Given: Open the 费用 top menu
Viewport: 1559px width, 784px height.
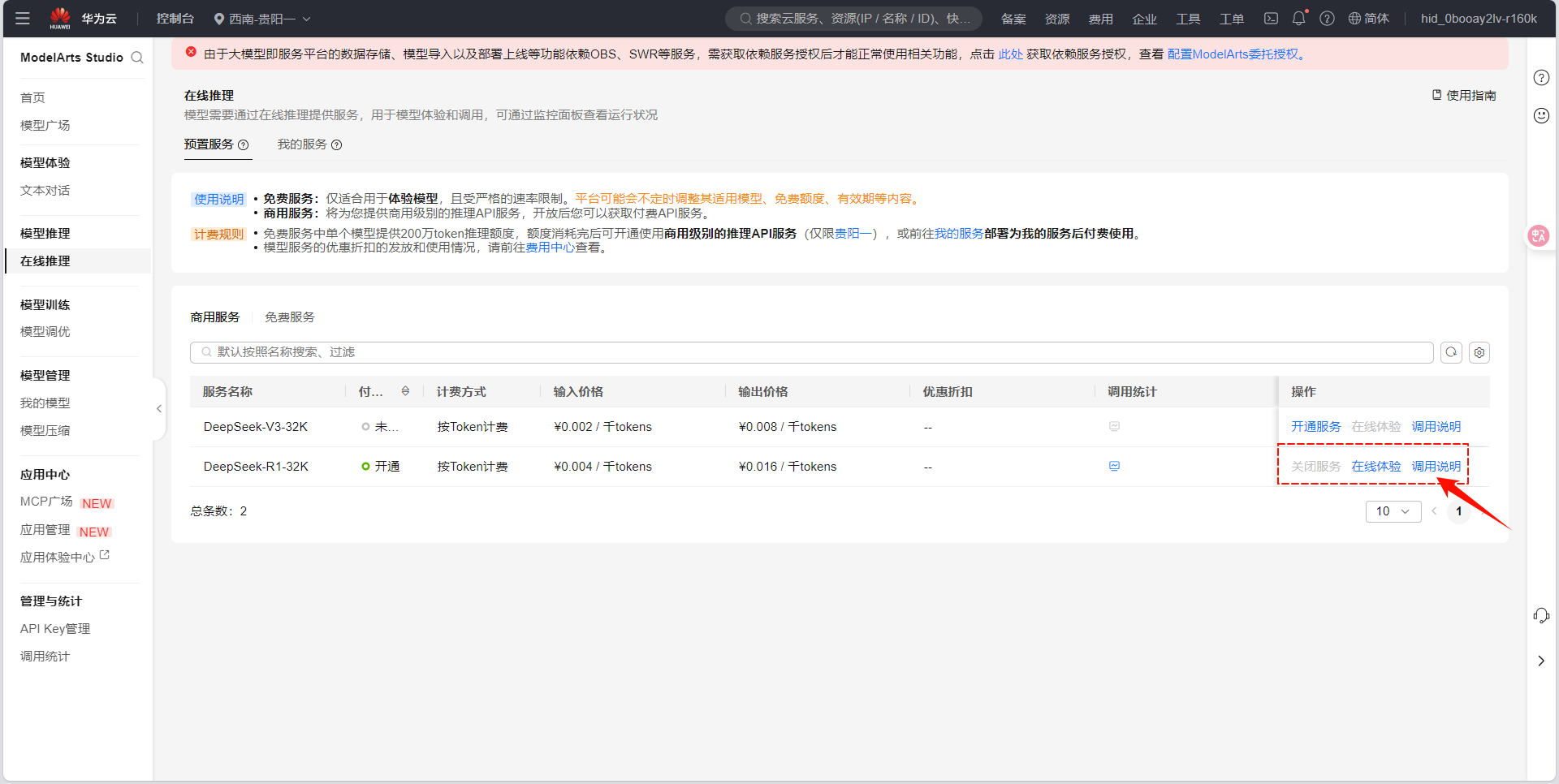Looking at the screenshot, I should pos(1101,18).
